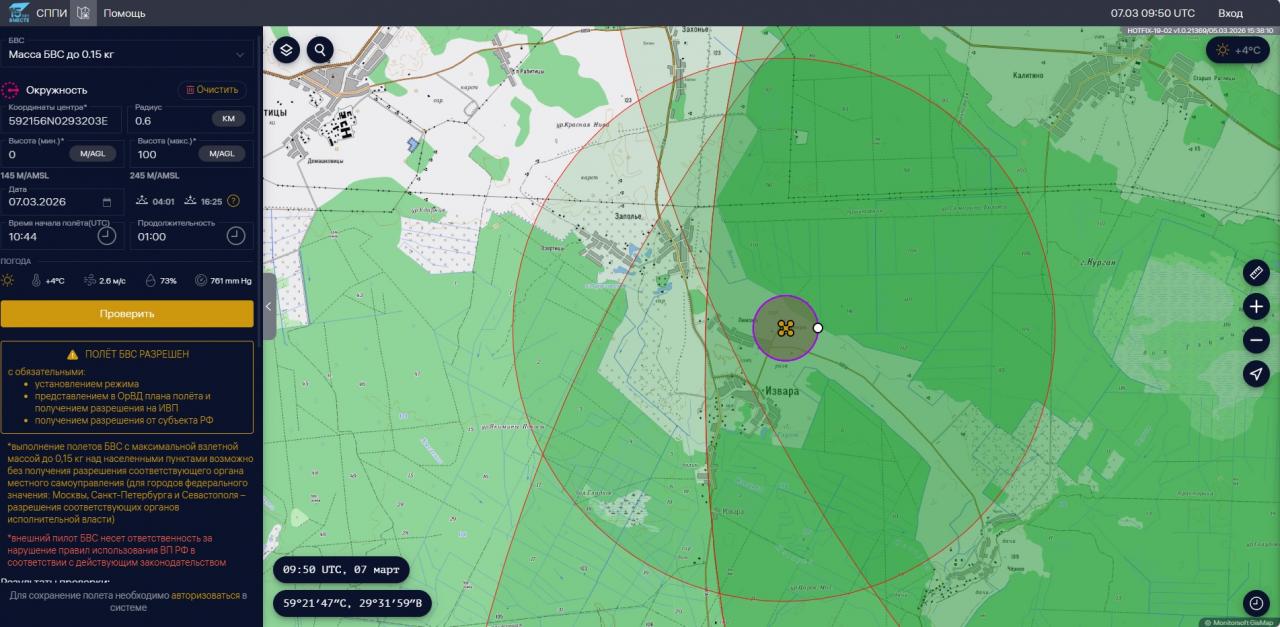Screen dimensions: 1280x627
Task: Open the time history clock icon on map
Action: point(1256,603)
